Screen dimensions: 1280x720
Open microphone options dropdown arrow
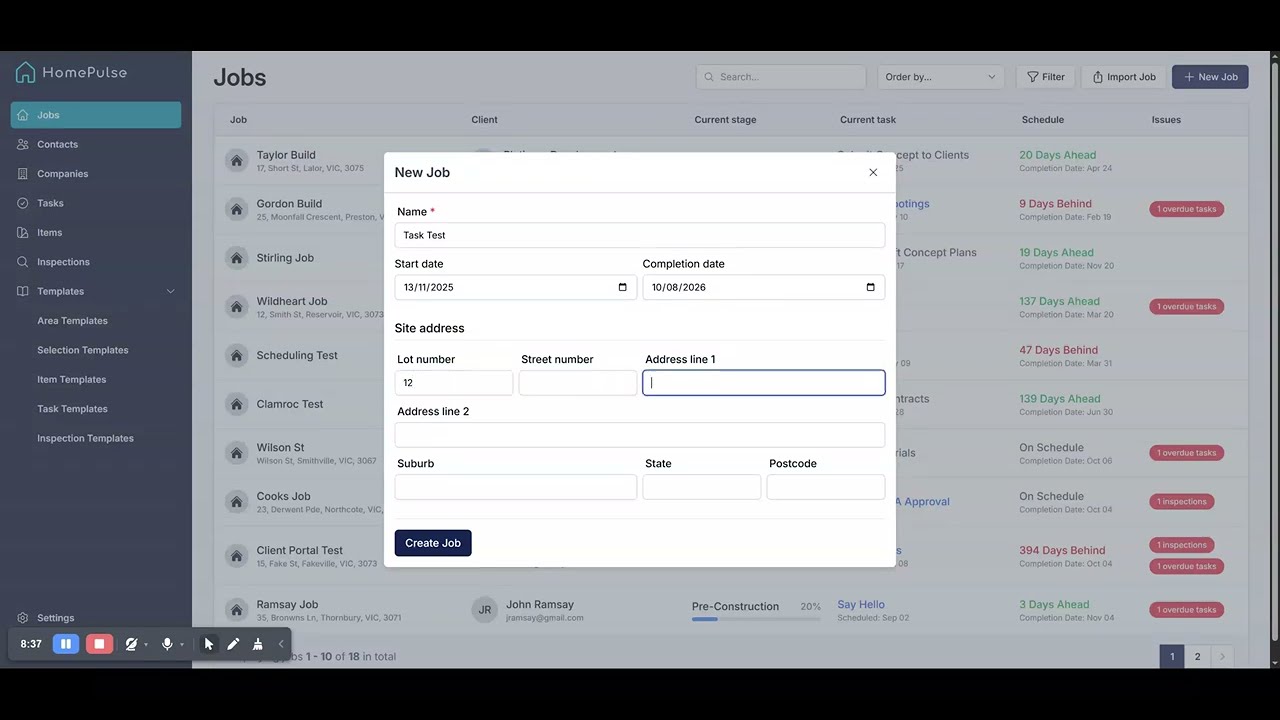(181, 645)
